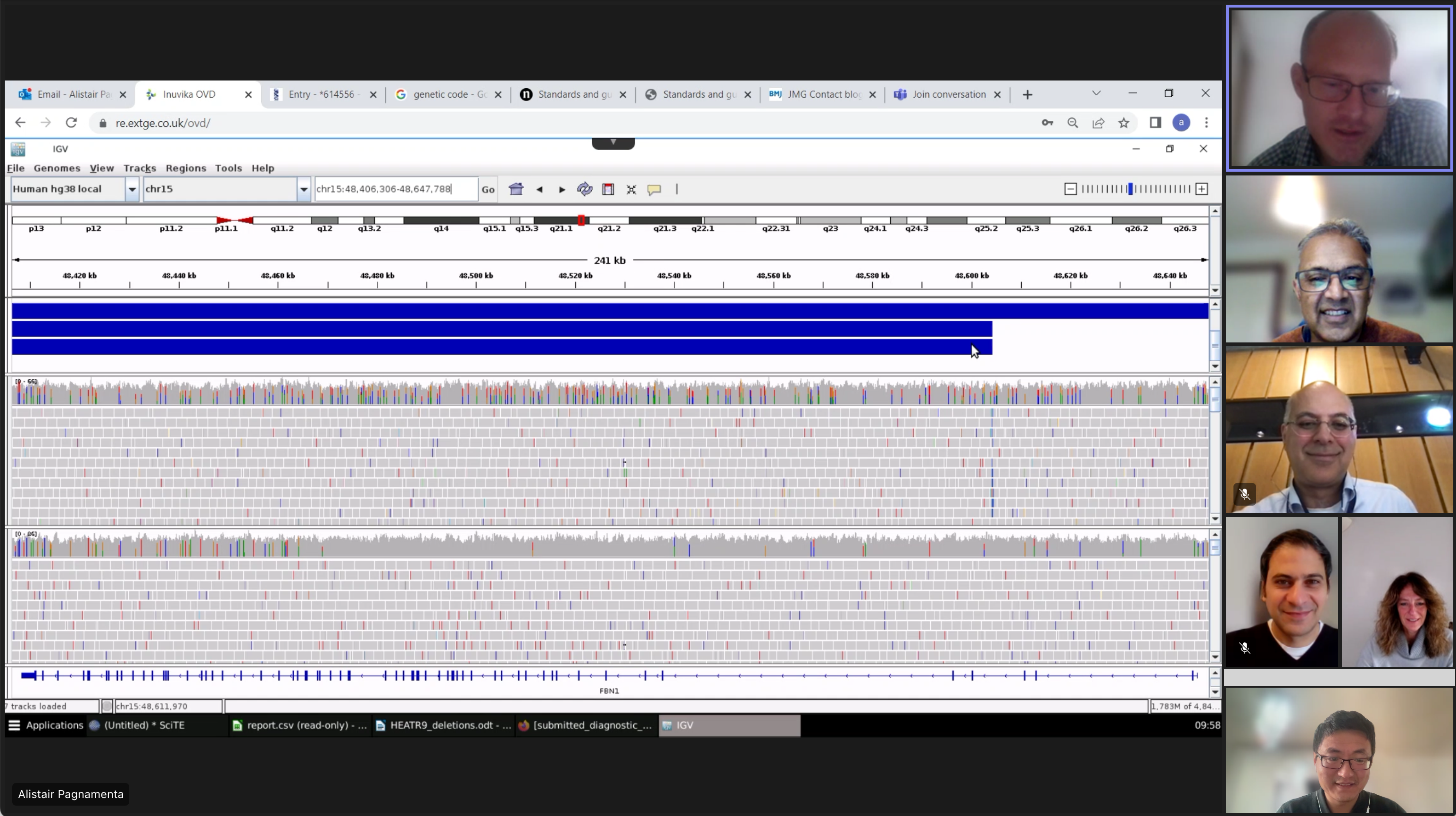1456x816 pixels.
Task: Click the define region of interest icon
Action: 608,190
